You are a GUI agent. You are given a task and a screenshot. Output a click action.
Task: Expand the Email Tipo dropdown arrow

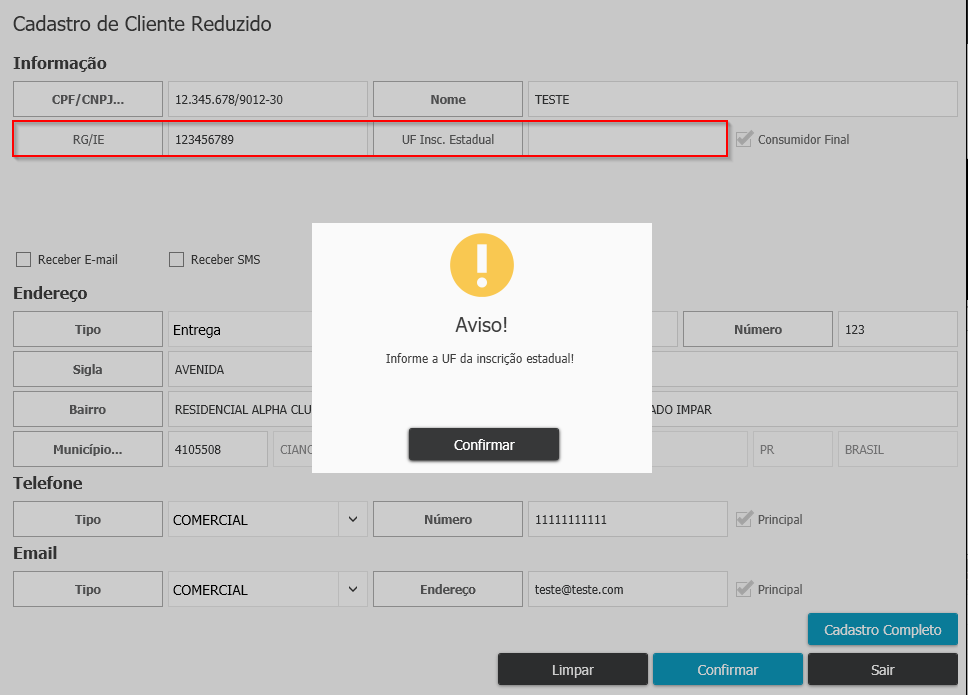click(352, 590)
